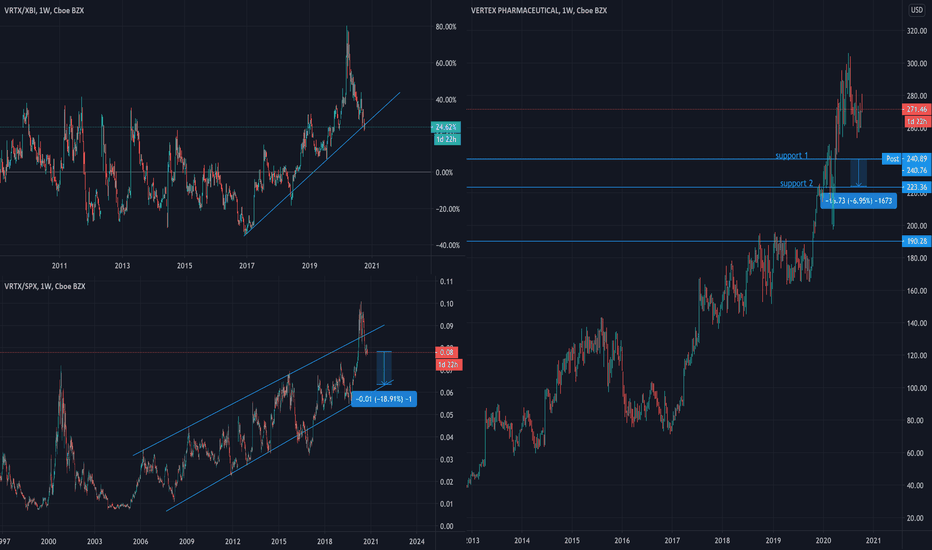This screenshot has width=932, height=550.
Task: Click the green 1d 22h countdown tag
Action: click(446, 139)
